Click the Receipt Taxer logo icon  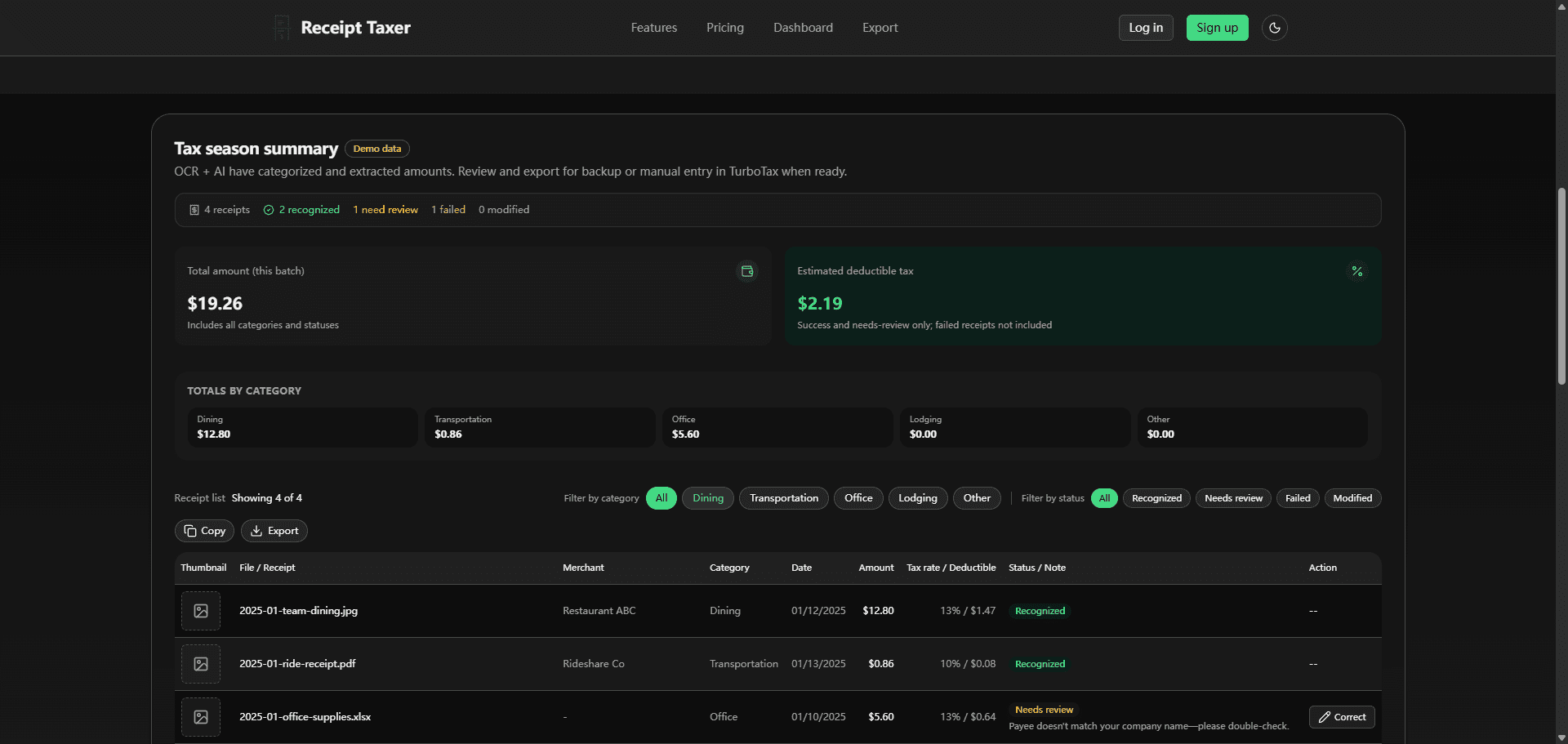(282, 28)
